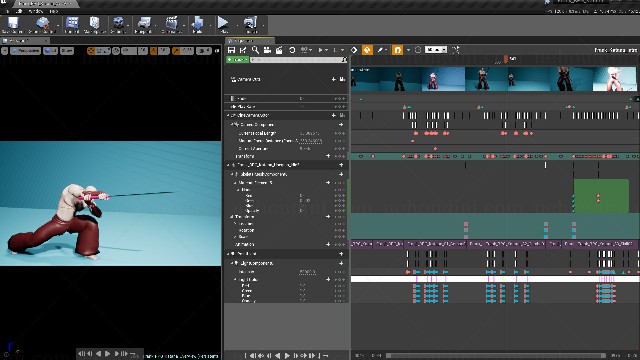The image size is (640, 360).
Task: Toggle the orange auto-key button
Action: 367,50
